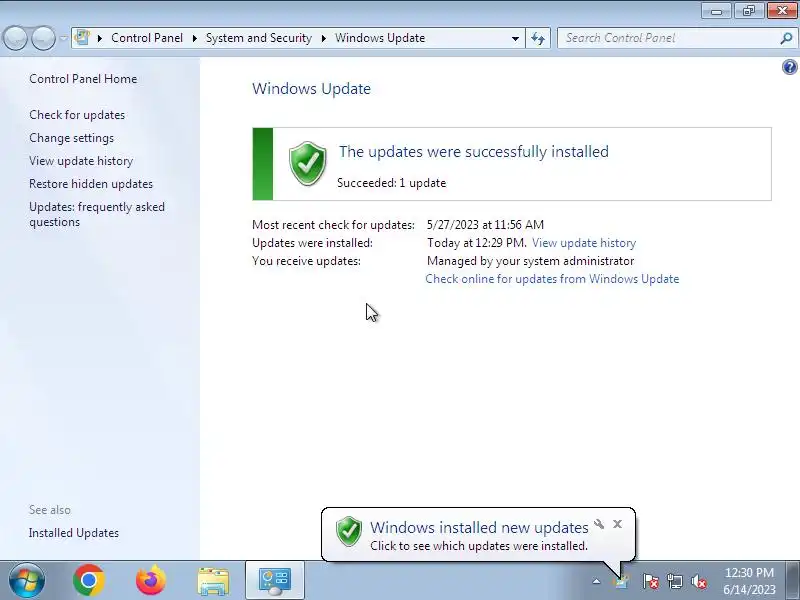The height and width of the screenshot is (600, 800).
Task: Click Check online for updates from Windows Update
Action: coord(553,279)
